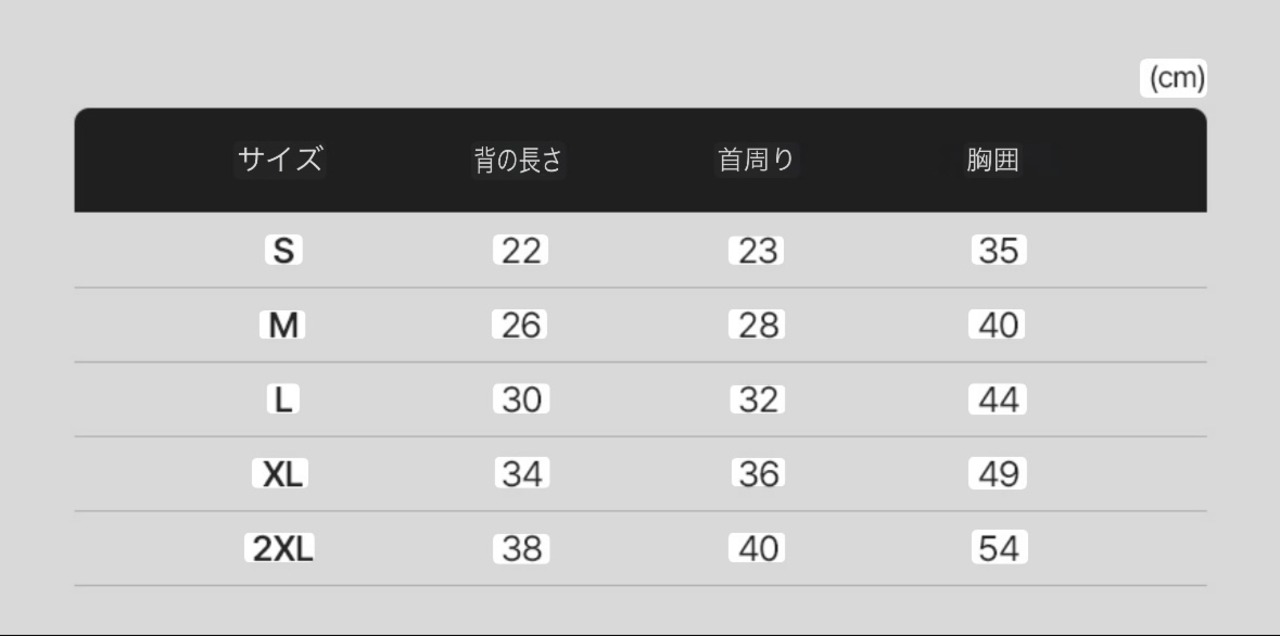Click the (cm) unit label
This screenshot has height=636, width=1280.
click(x=1176, y=78)
